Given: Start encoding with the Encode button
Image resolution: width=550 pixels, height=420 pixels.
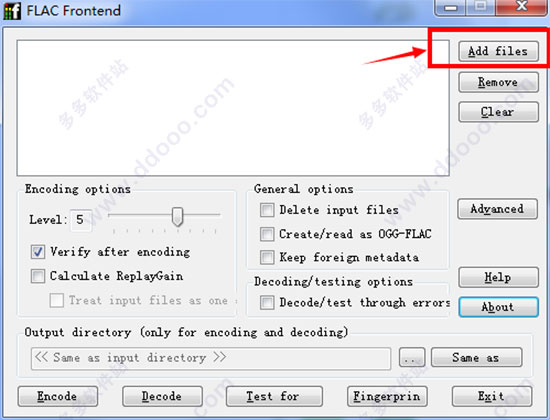Looking at the screenshot, I should [58, 396].
